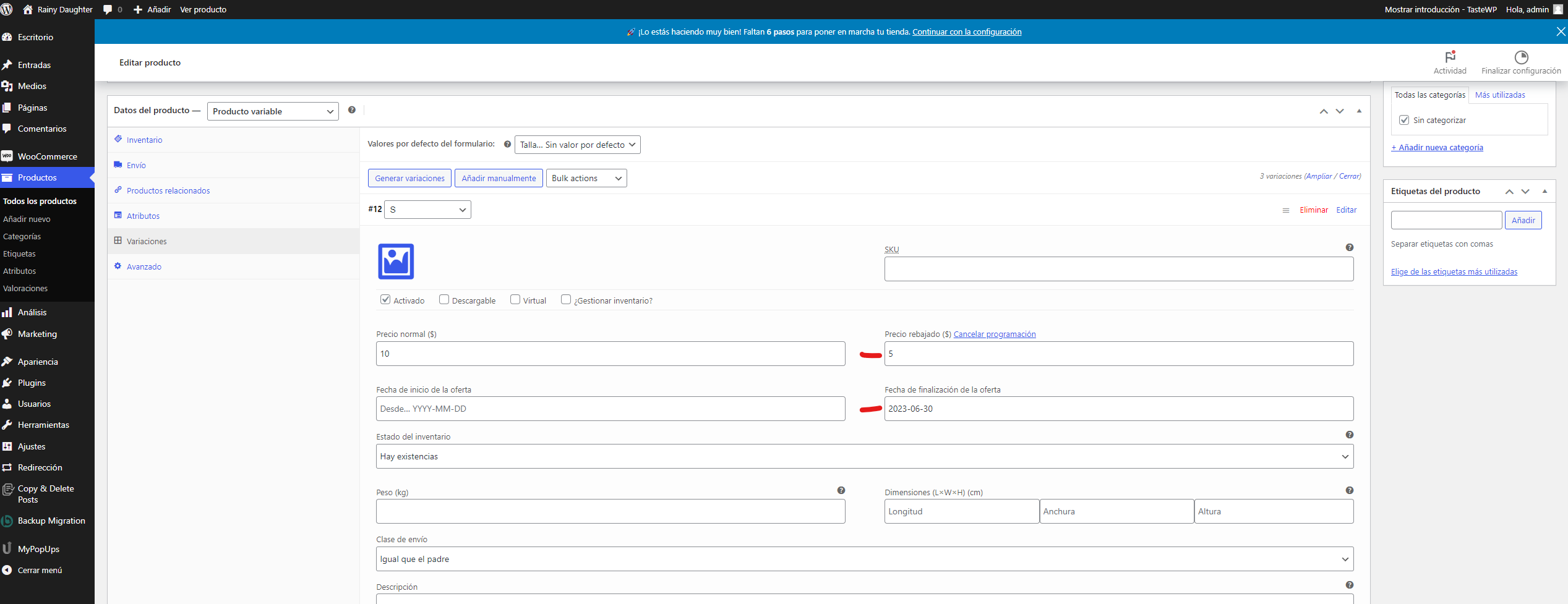This screenshot has height=604, width=1568.
Task: Switch to the Atributos product data tab
Action: point(143,216)
